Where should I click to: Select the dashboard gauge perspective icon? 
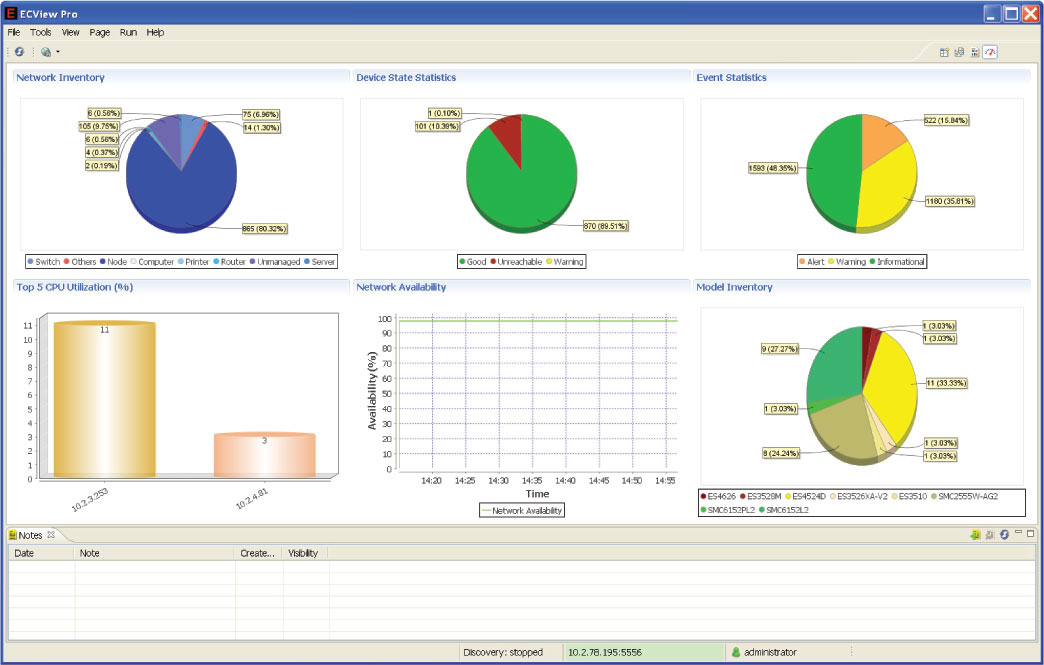pos(990,52)
